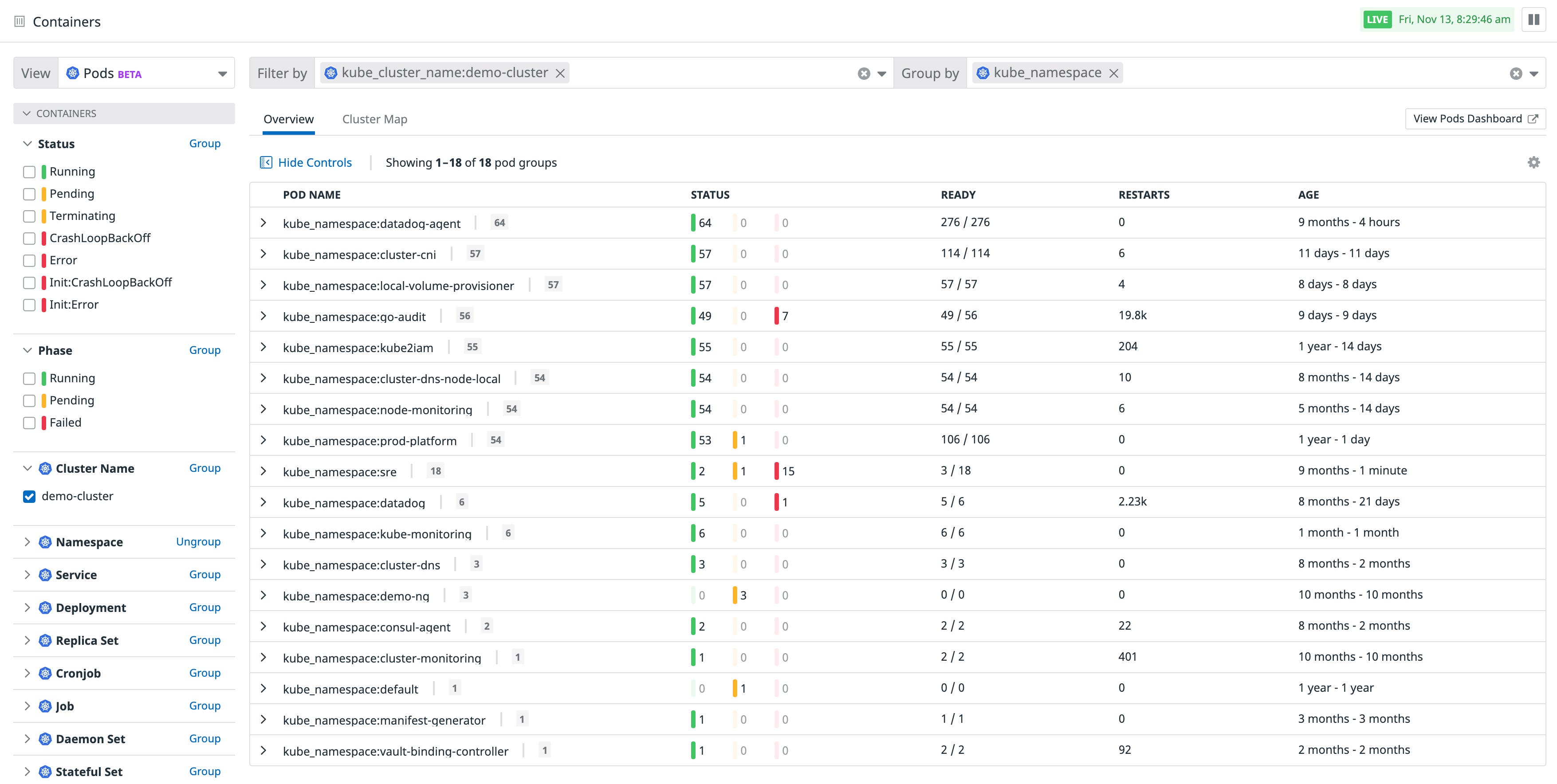The width and height of the screenshot is (1557, 784).
Task: Pause the LIVE data stream
Action: pos(1533,20)
